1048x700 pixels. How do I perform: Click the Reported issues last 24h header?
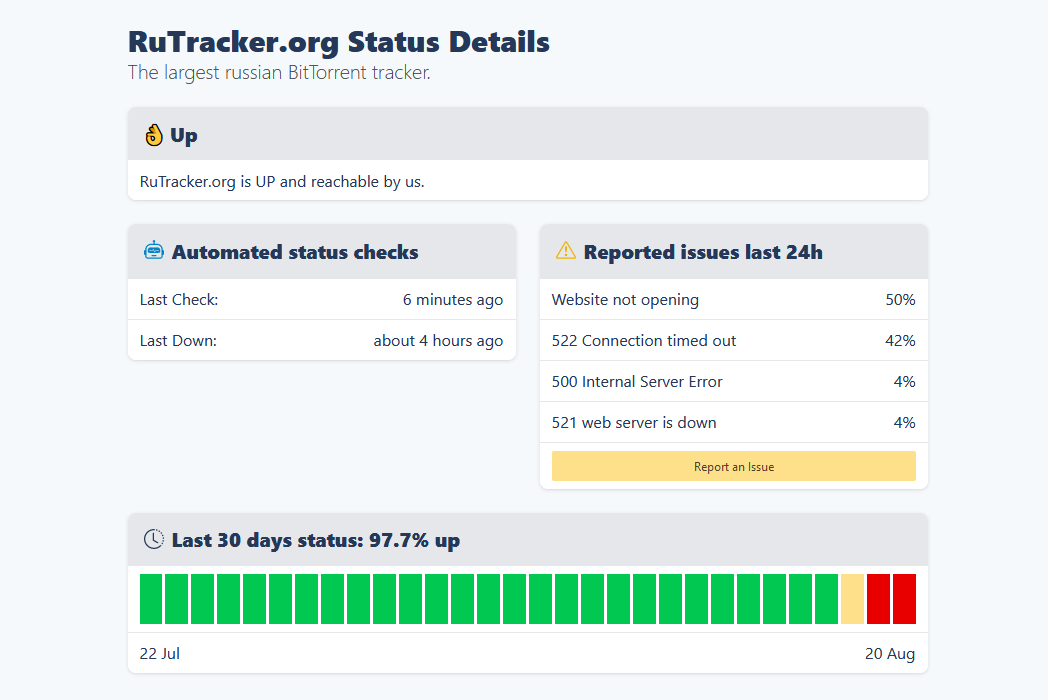coord(702,252)
